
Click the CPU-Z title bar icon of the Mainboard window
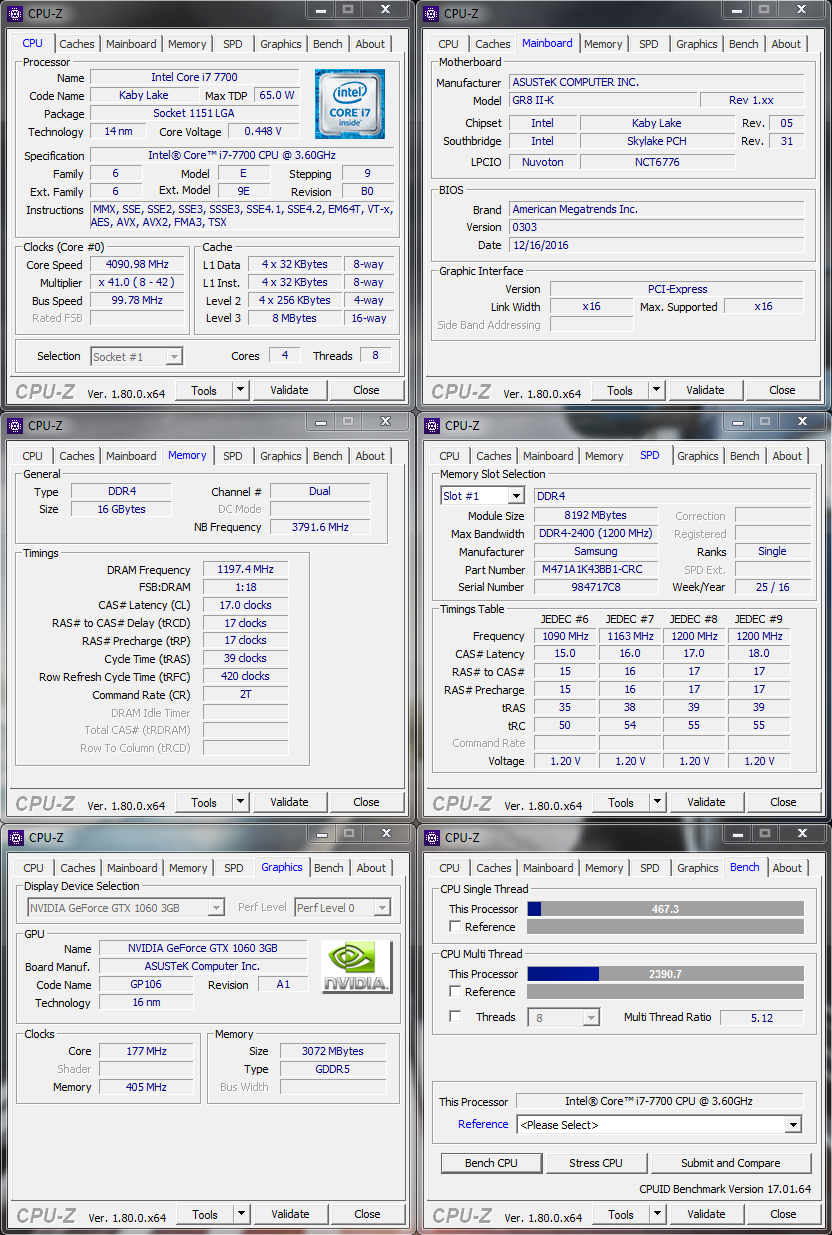pyautogui.click(x=432, y=13)
